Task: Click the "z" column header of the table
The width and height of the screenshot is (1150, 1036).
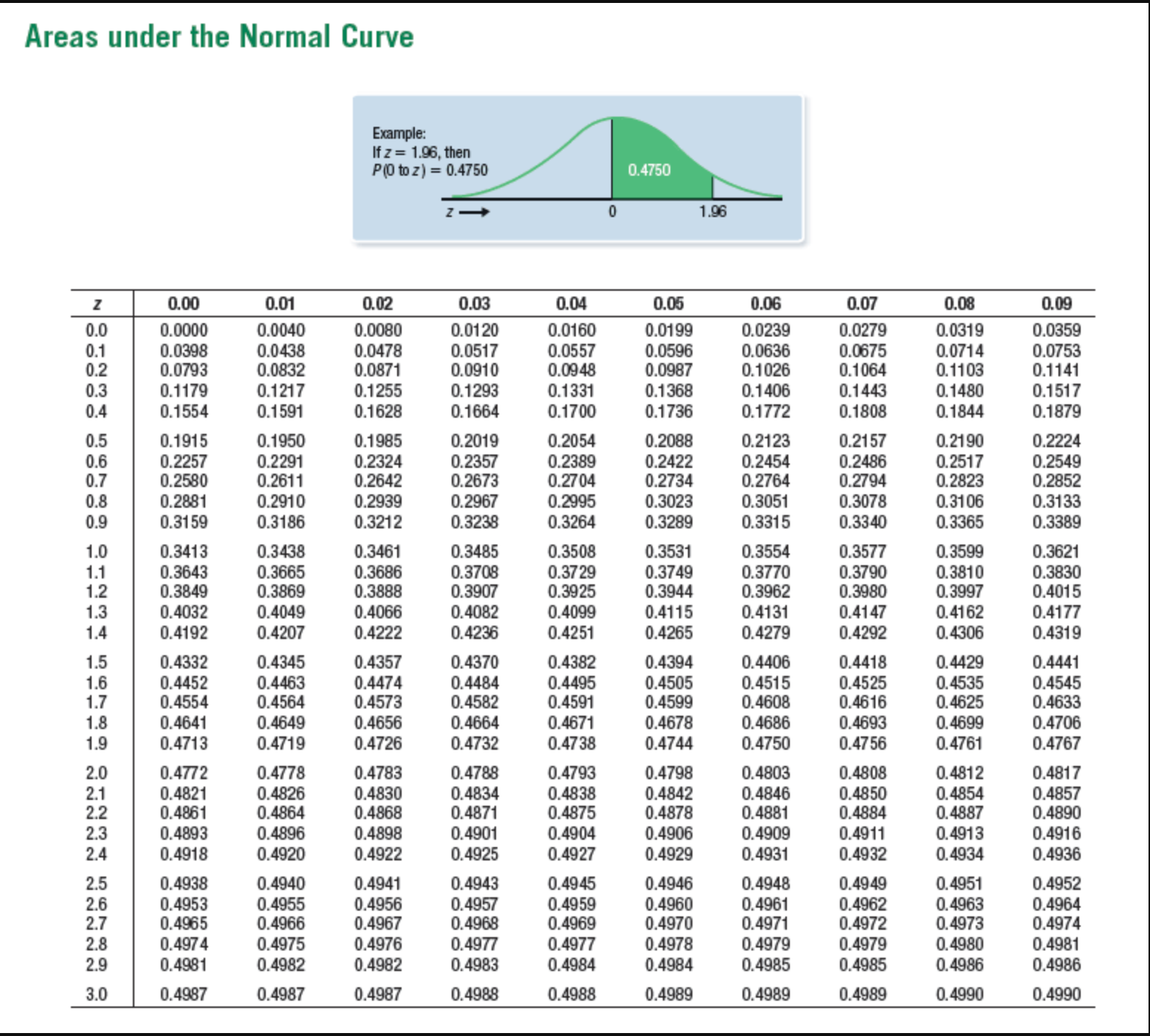Action: point(97,304)
